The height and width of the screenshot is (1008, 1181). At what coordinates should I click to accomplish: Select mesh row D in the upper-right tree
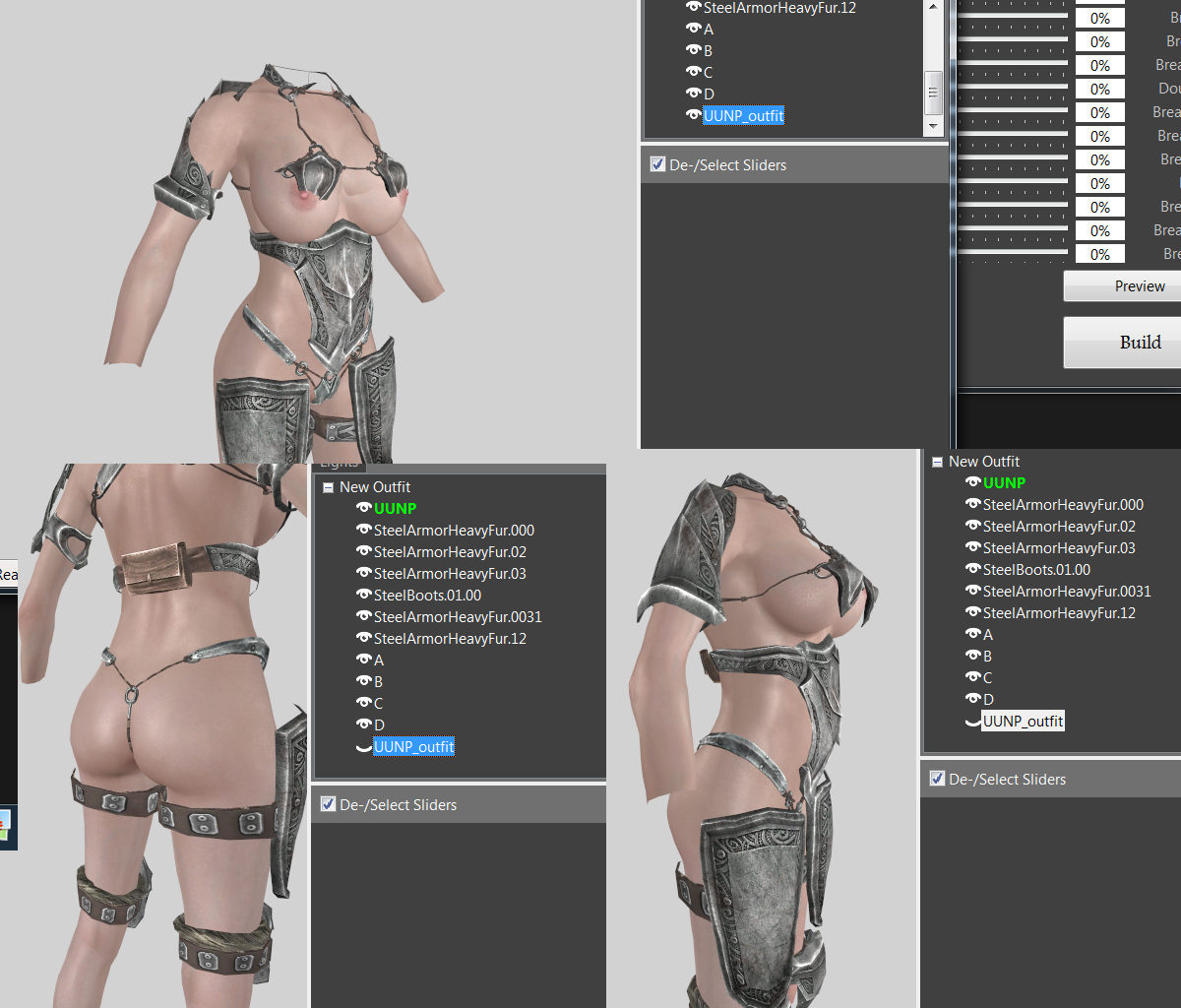point(709,94)
